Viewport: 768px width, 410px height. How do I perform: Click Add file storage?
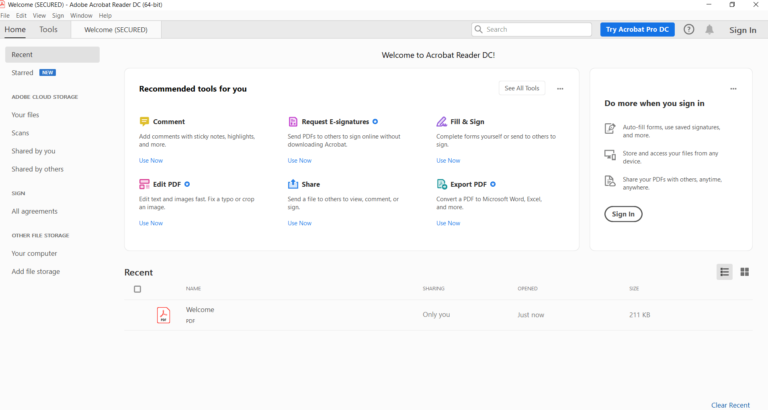click(36, 271)
